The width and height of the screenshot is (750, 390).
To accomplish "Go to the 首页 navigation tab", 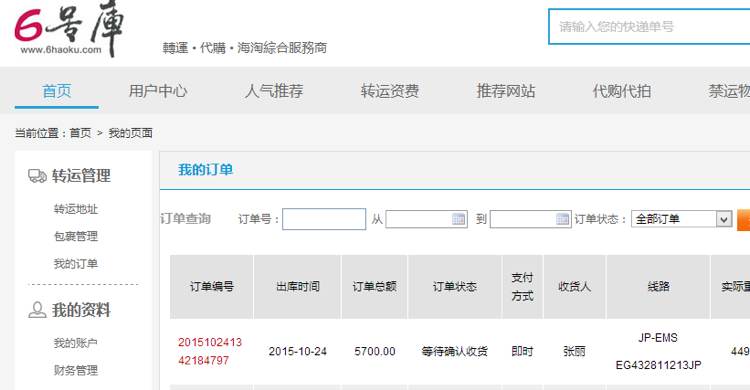I will 56,91.
